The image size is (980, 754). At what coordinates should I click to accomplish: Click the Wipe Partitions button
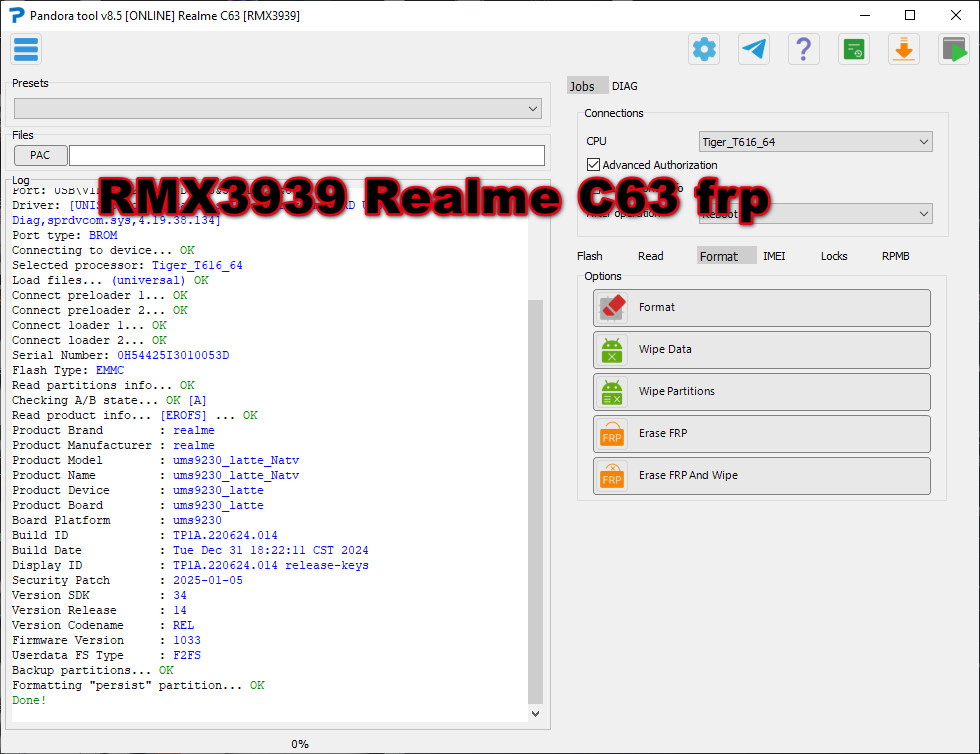coord(761,391)
